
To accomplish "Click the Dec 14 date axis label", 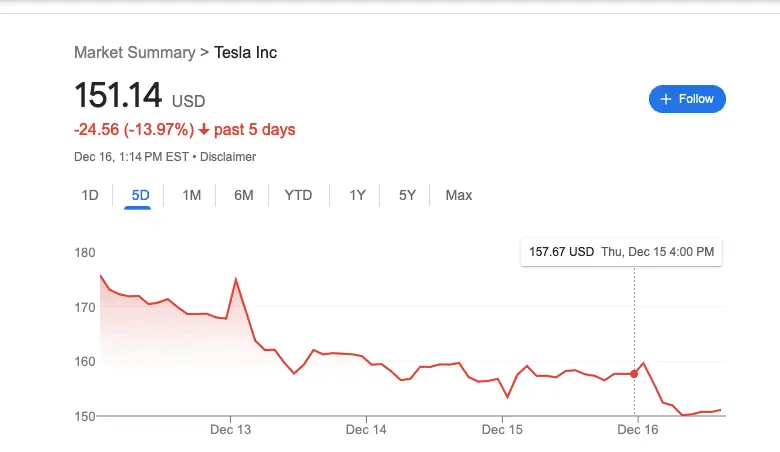I will (366, 430).
